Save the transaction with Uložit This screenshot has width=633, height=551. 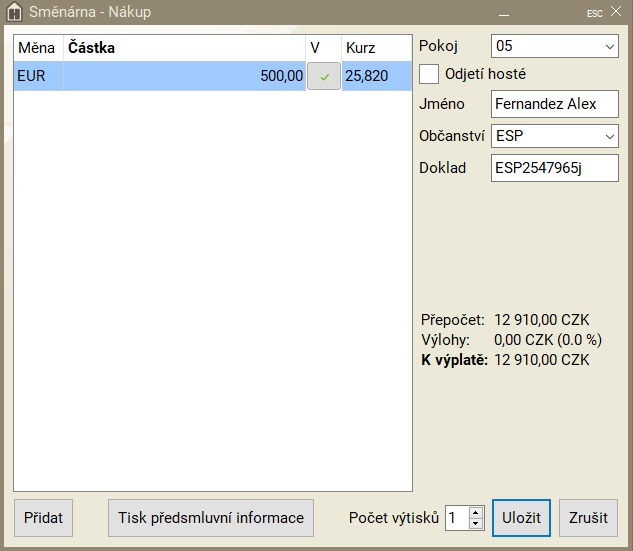(521, 518)
